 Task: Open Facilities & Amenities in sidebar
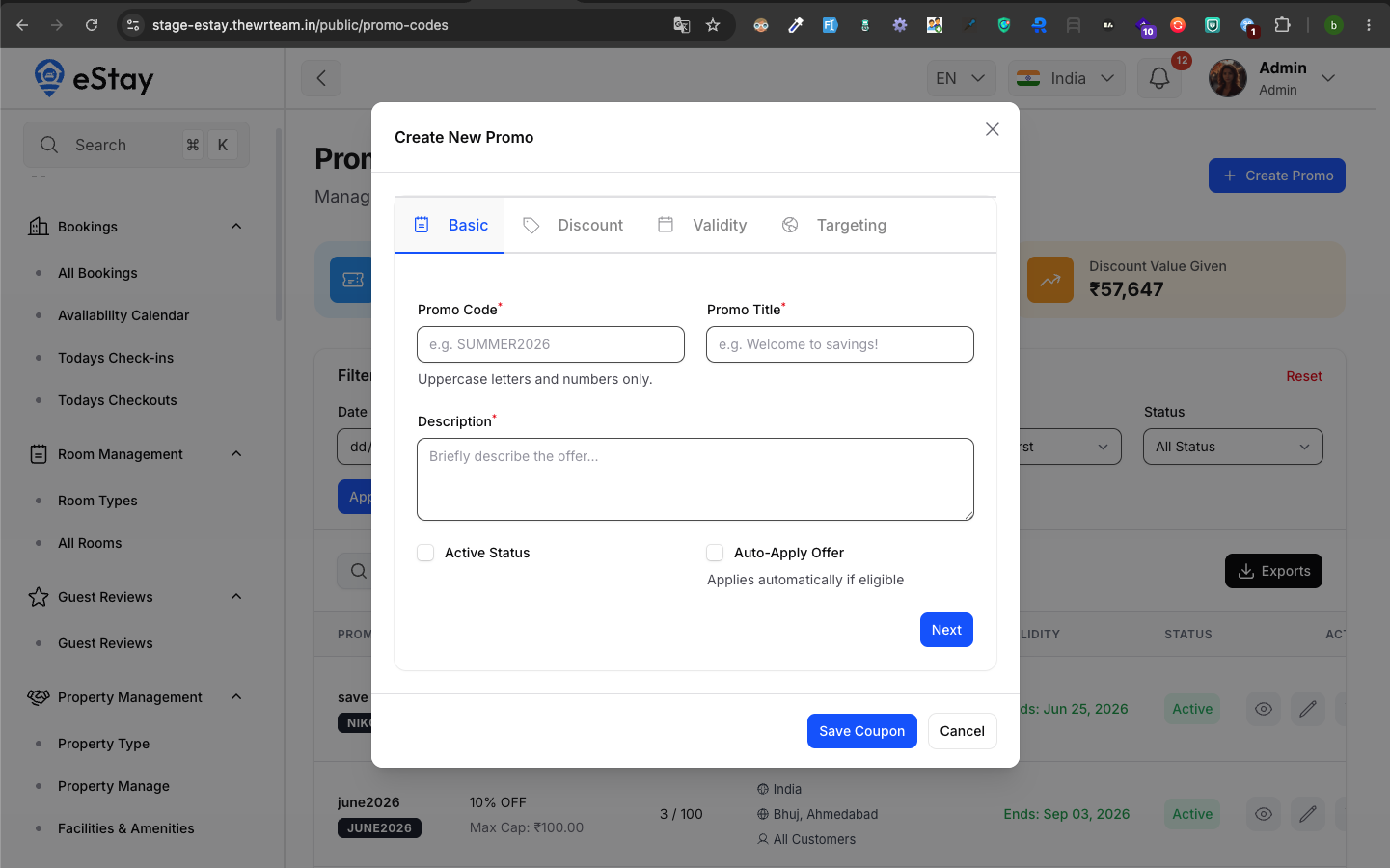[125, 828]
